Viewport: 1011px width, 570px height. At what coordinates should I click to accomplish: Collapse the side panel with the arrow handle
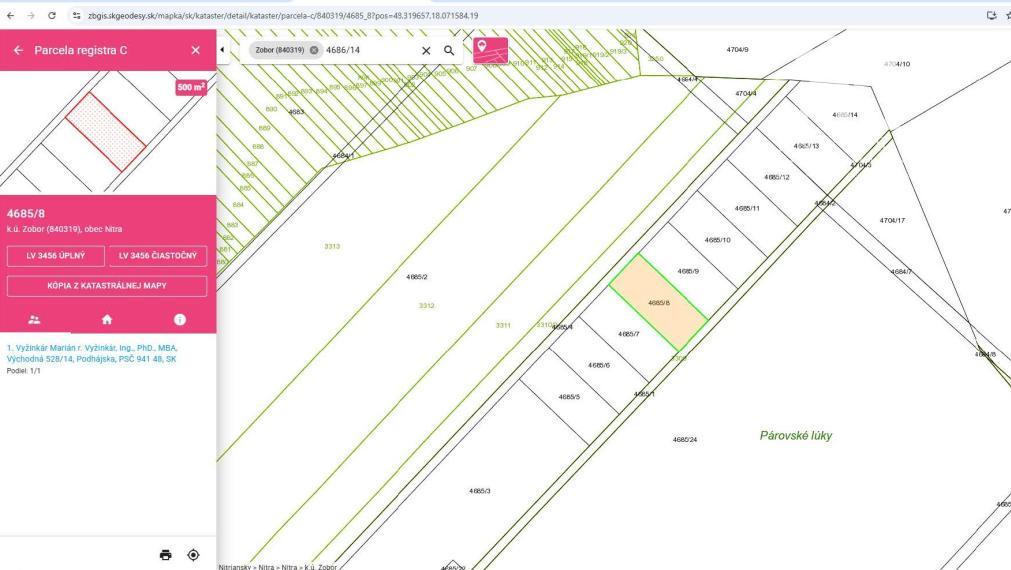click(221, 50)
